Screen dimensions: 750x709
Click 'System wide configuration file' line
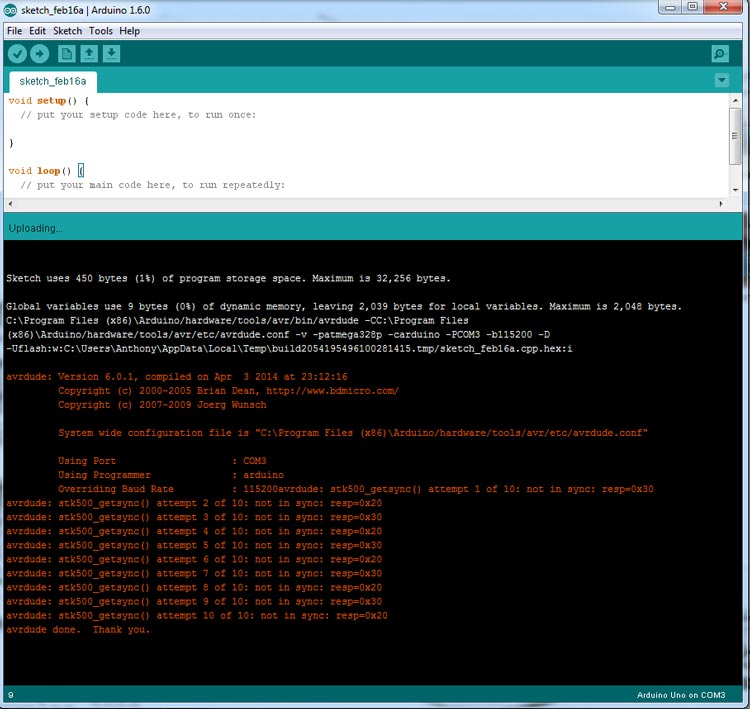point(353,433)
